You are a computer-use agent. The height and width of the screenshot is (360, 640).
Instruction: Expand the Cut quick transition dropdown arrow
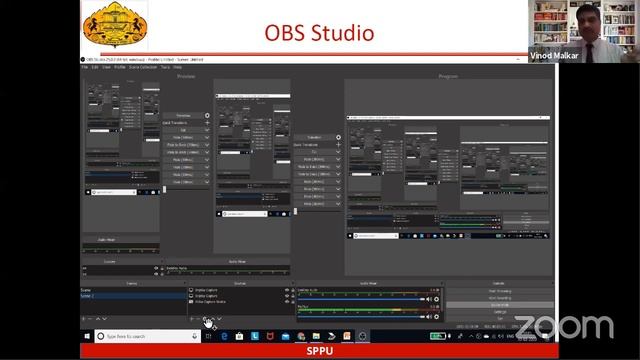tap(338, 152)
